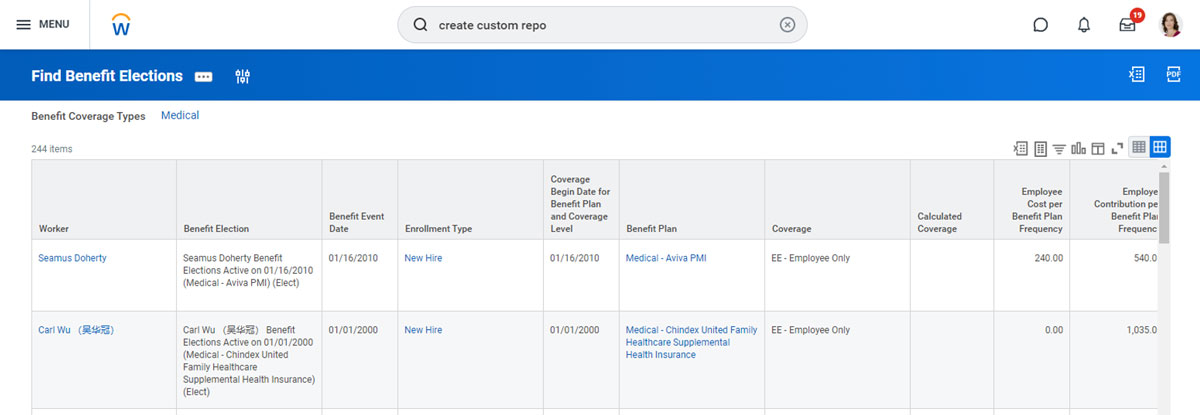The image size is (1200, 415).
Task: Select EE - Employee Only for Carl Wu
Action: click(811, 330)
